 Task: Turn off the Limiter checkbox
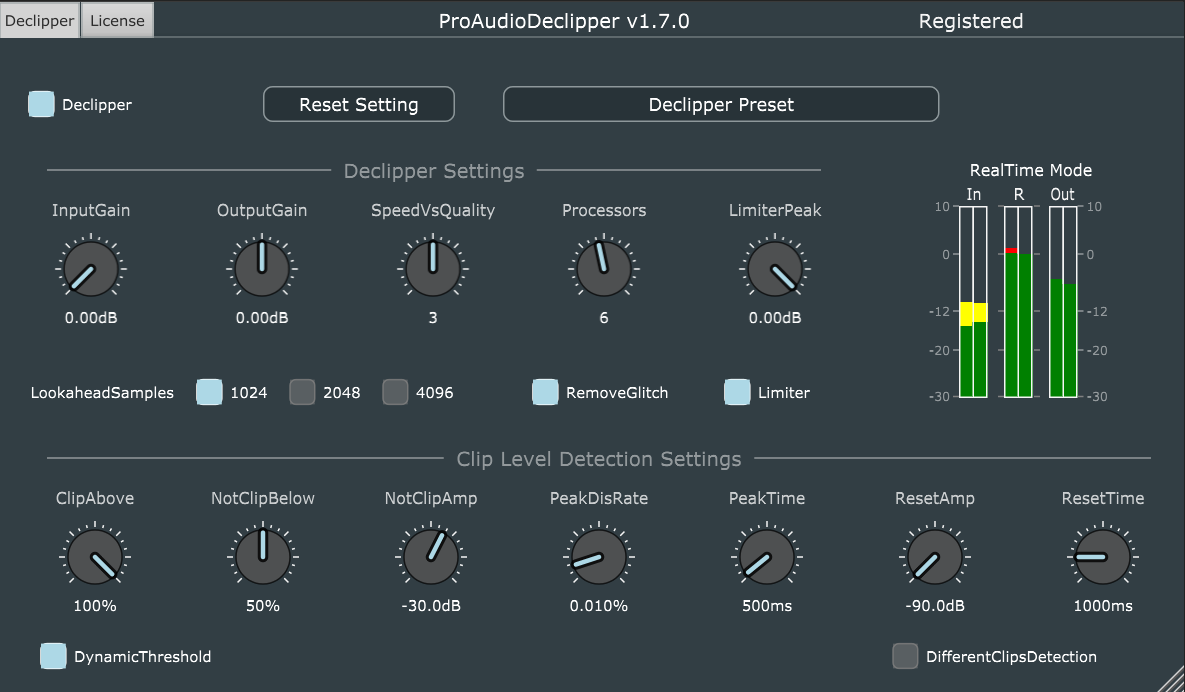737,392
